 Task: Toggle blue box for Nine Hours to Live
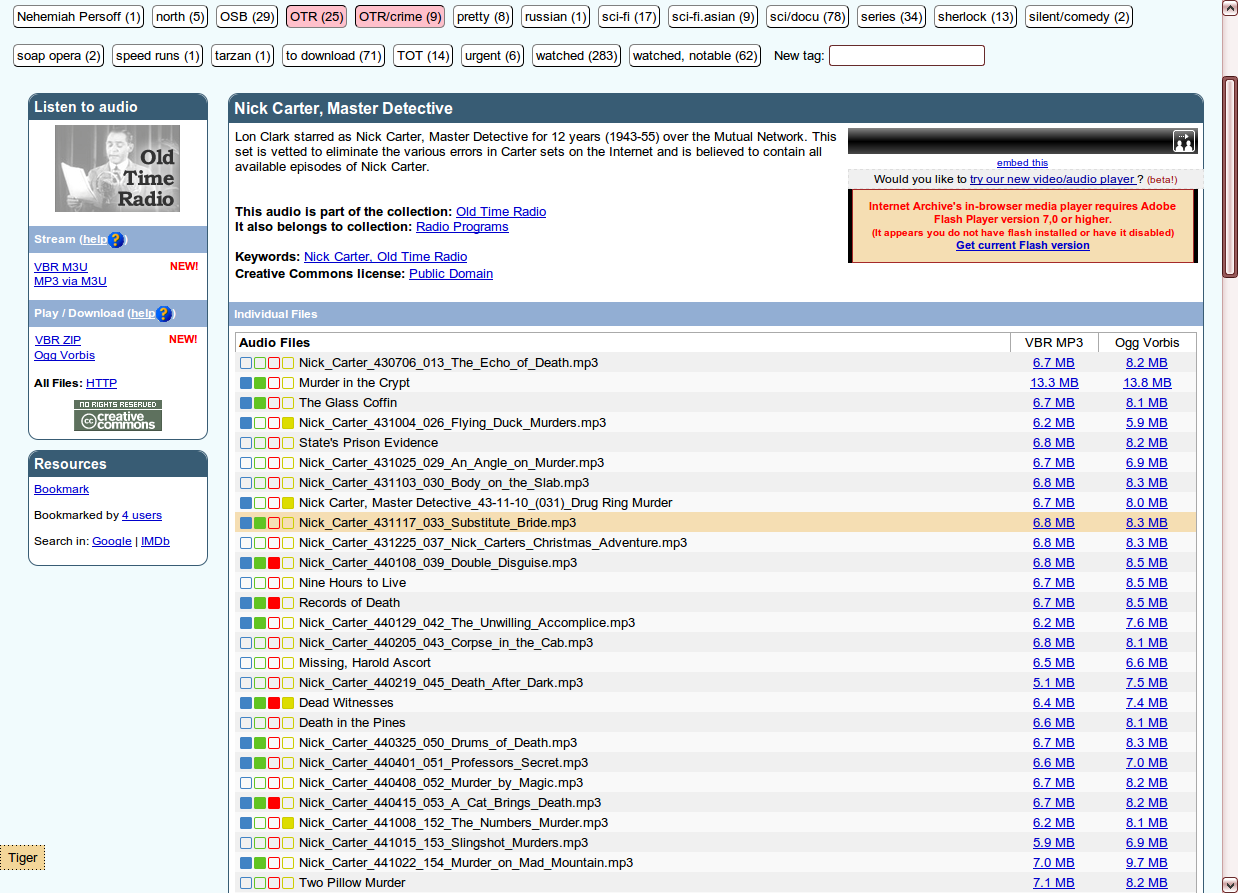tap(246, 583)
